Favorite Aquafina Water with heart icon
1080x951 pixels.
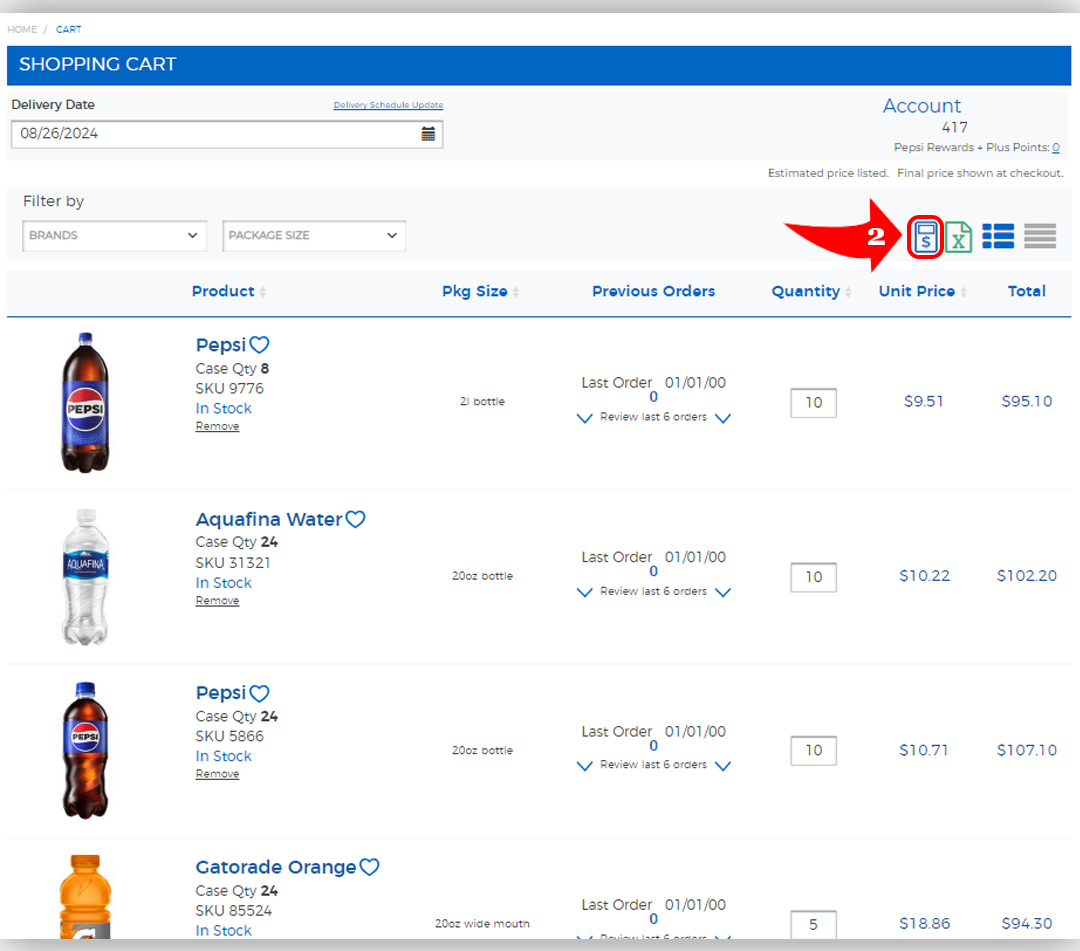click(x=355, y=519)
